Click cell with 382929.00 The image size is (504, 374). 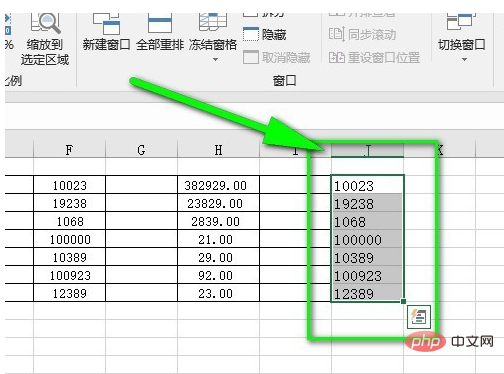coord(218,185)
